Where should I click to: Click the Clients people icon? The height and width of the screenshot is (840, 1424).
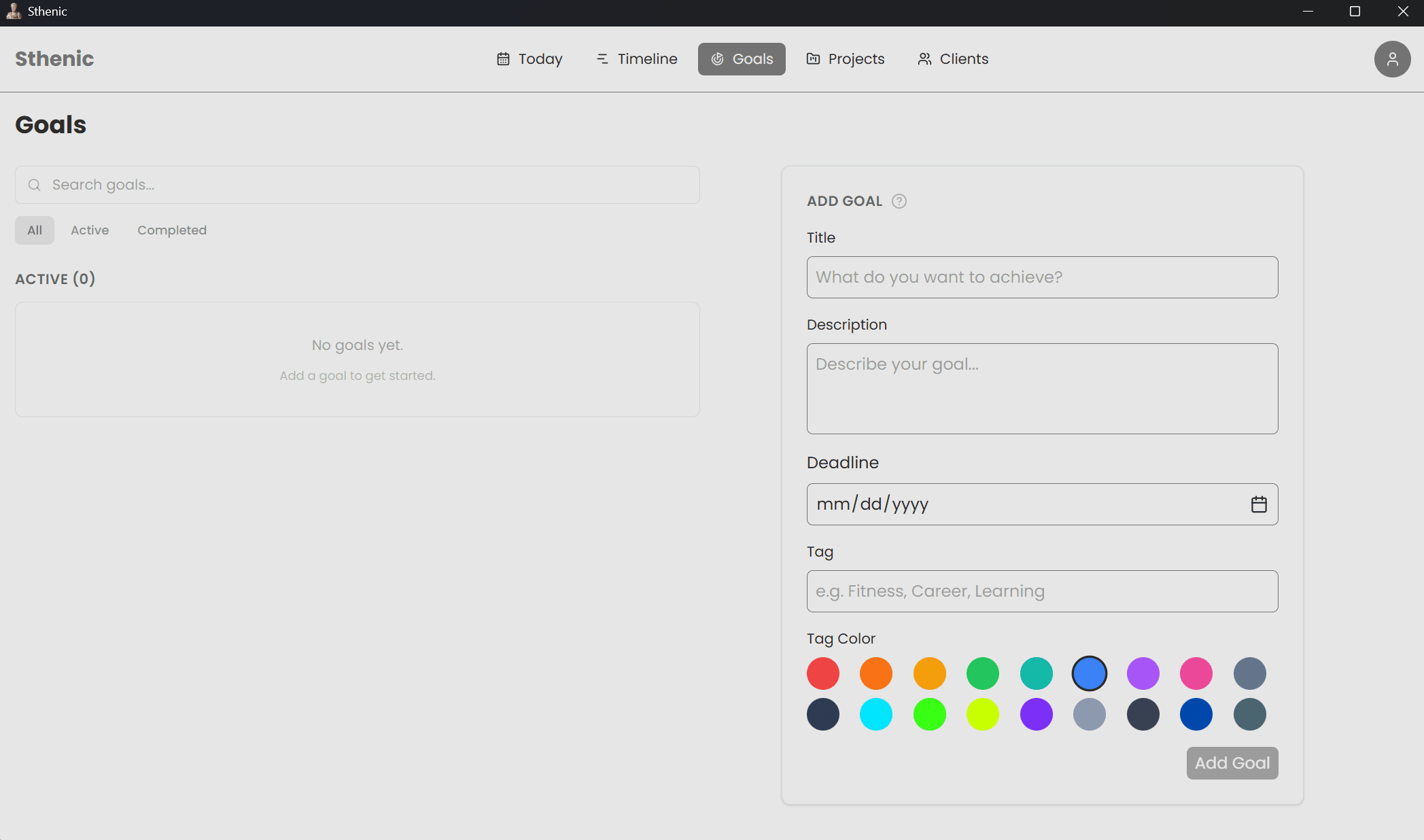[924, 59]
